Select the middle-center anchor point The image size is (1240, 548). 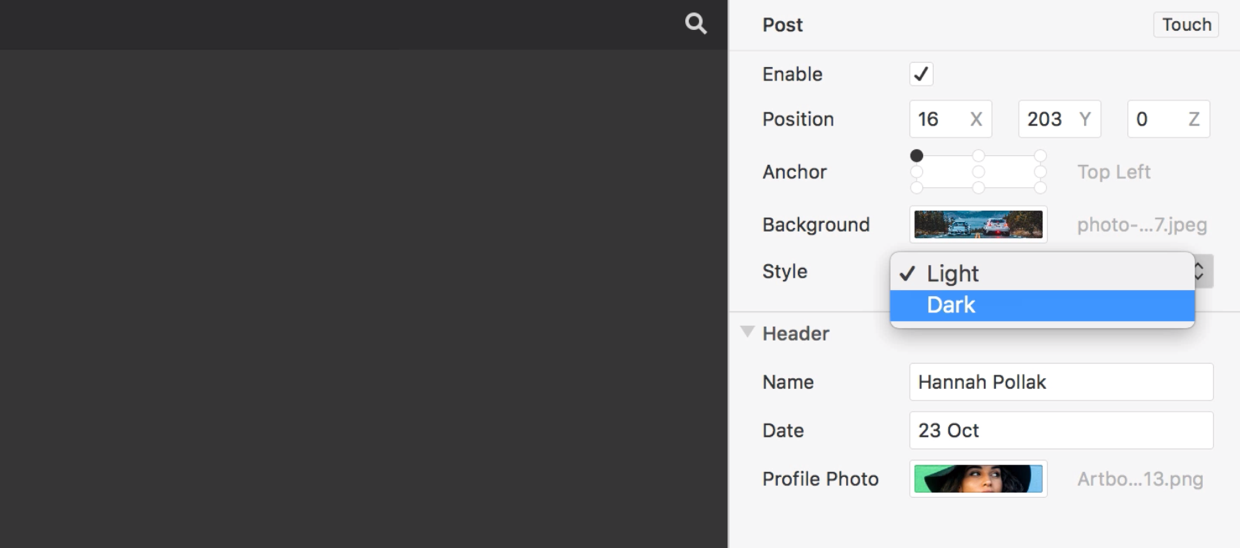[x=978, y=172]
